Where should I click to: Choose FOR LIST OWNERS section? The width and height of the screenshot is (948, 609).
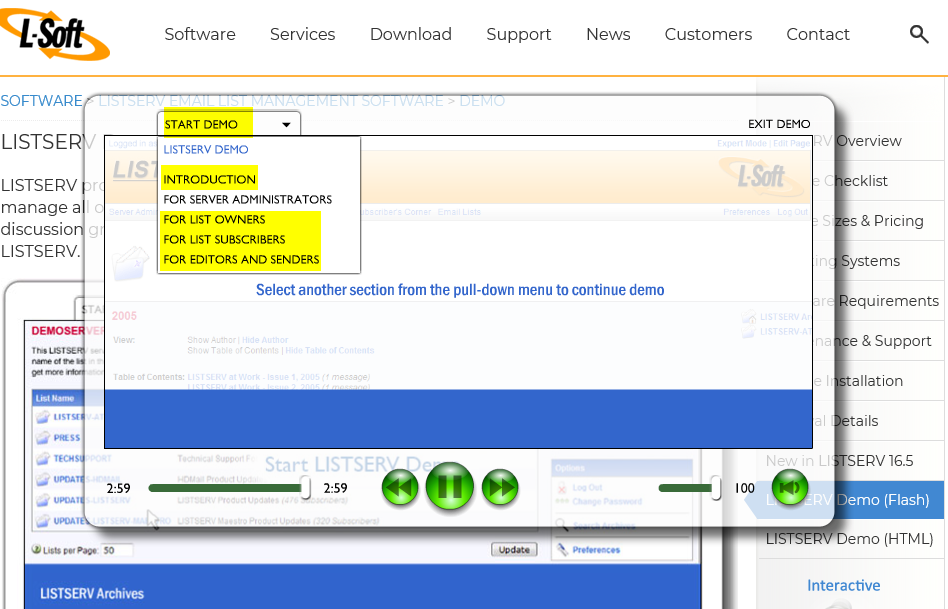[x=214, y=219]
